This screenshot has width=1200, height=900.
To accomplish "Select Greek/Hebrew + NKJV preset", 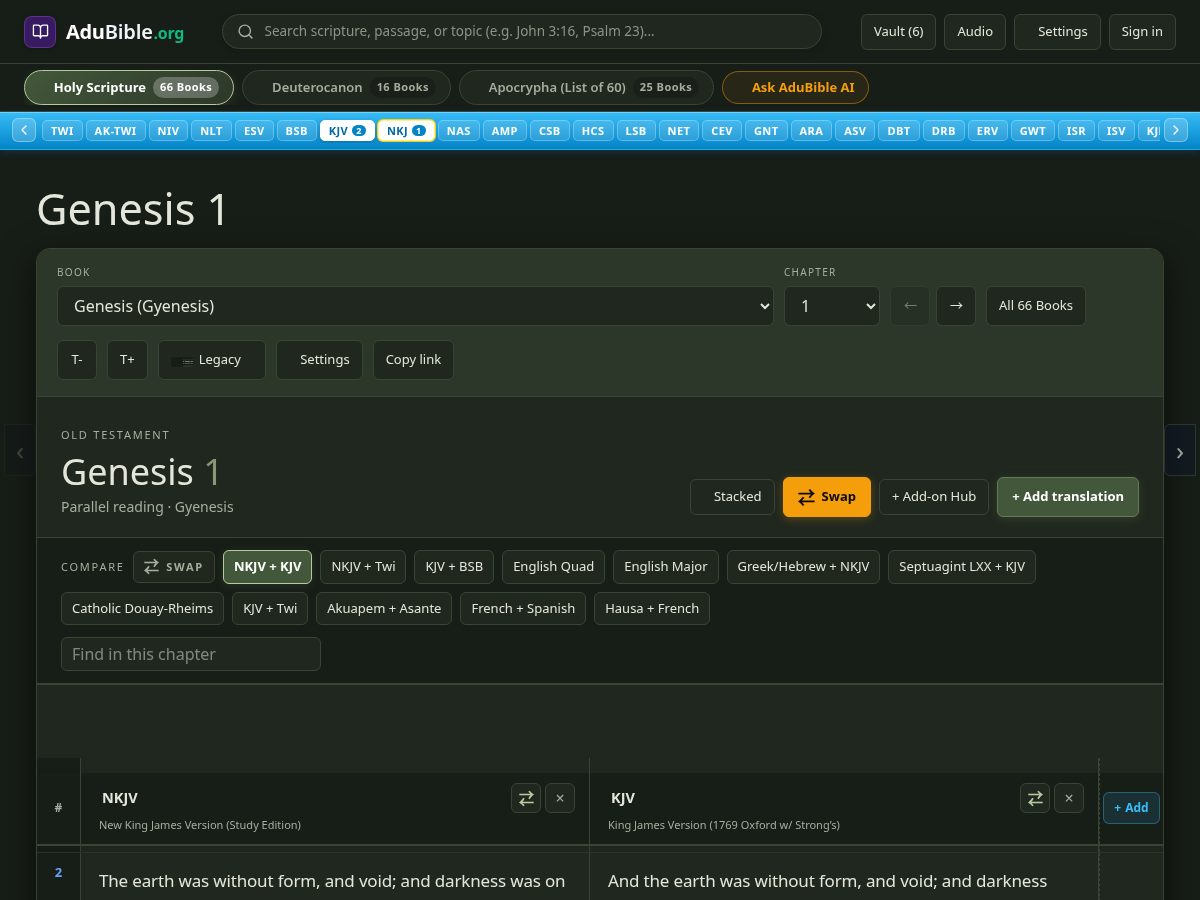I will tap(803, 567).
